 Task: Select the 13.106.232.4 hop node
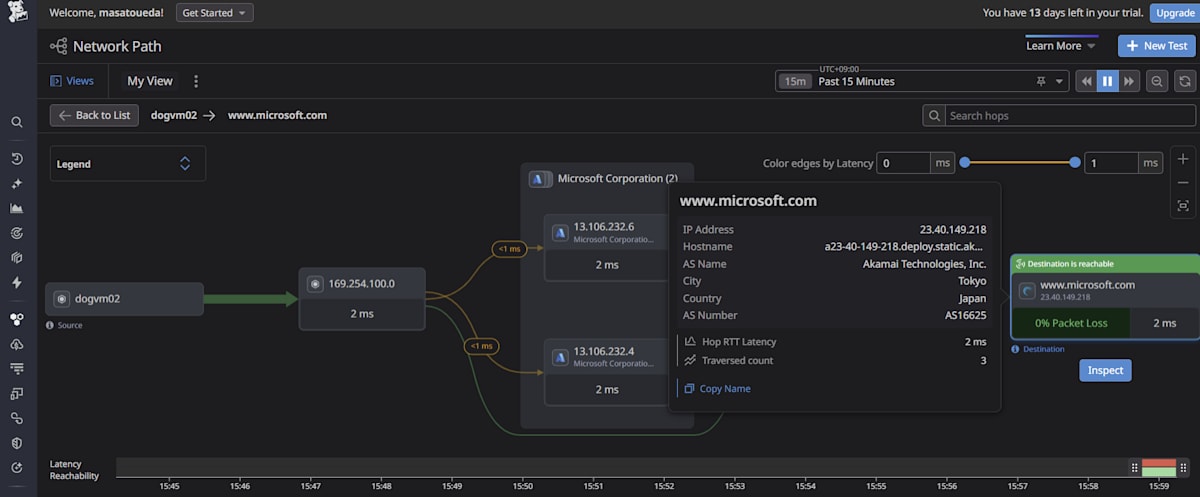click(606, 372)
